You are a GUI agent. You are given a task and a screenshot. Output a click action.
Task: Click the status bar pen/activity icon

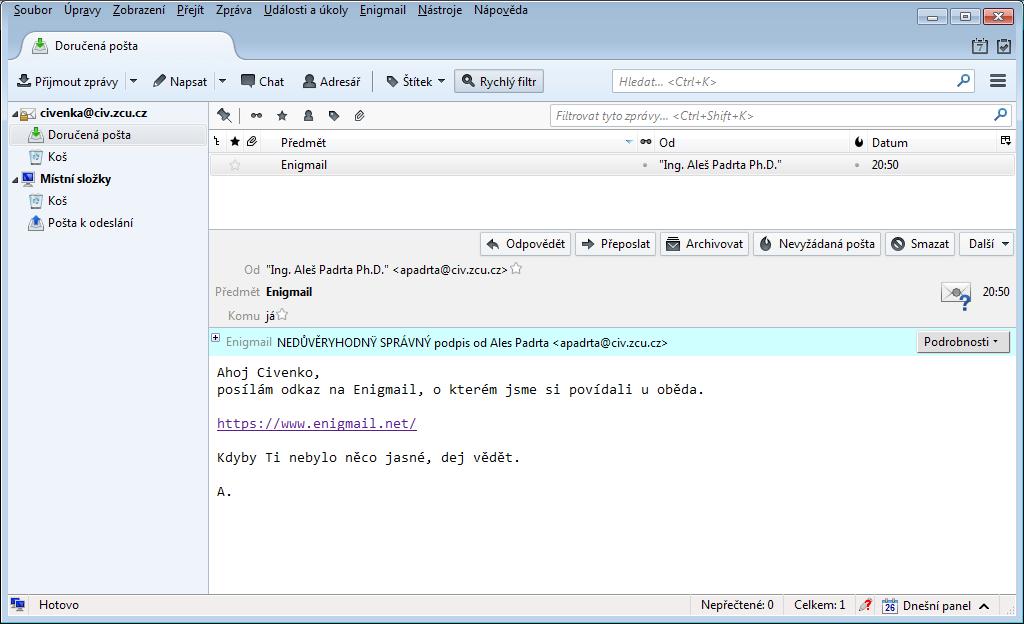(865, 605)
